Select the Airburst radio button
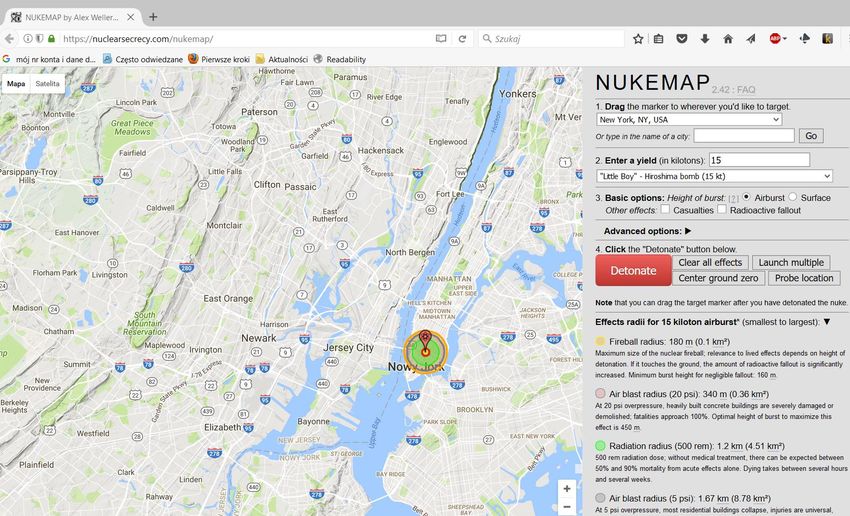This screenshot has width=850, height=516. click(x=746, y=197)
